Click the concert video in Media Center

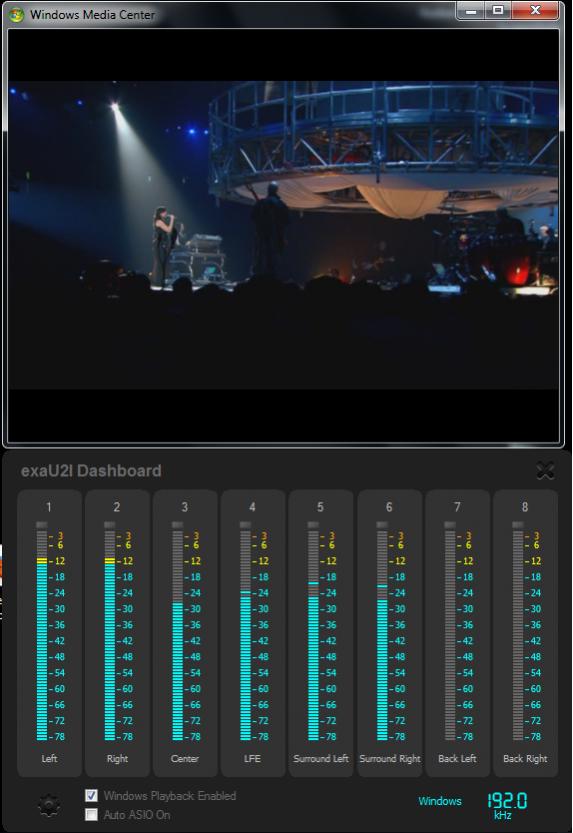[x=284, y=235]
